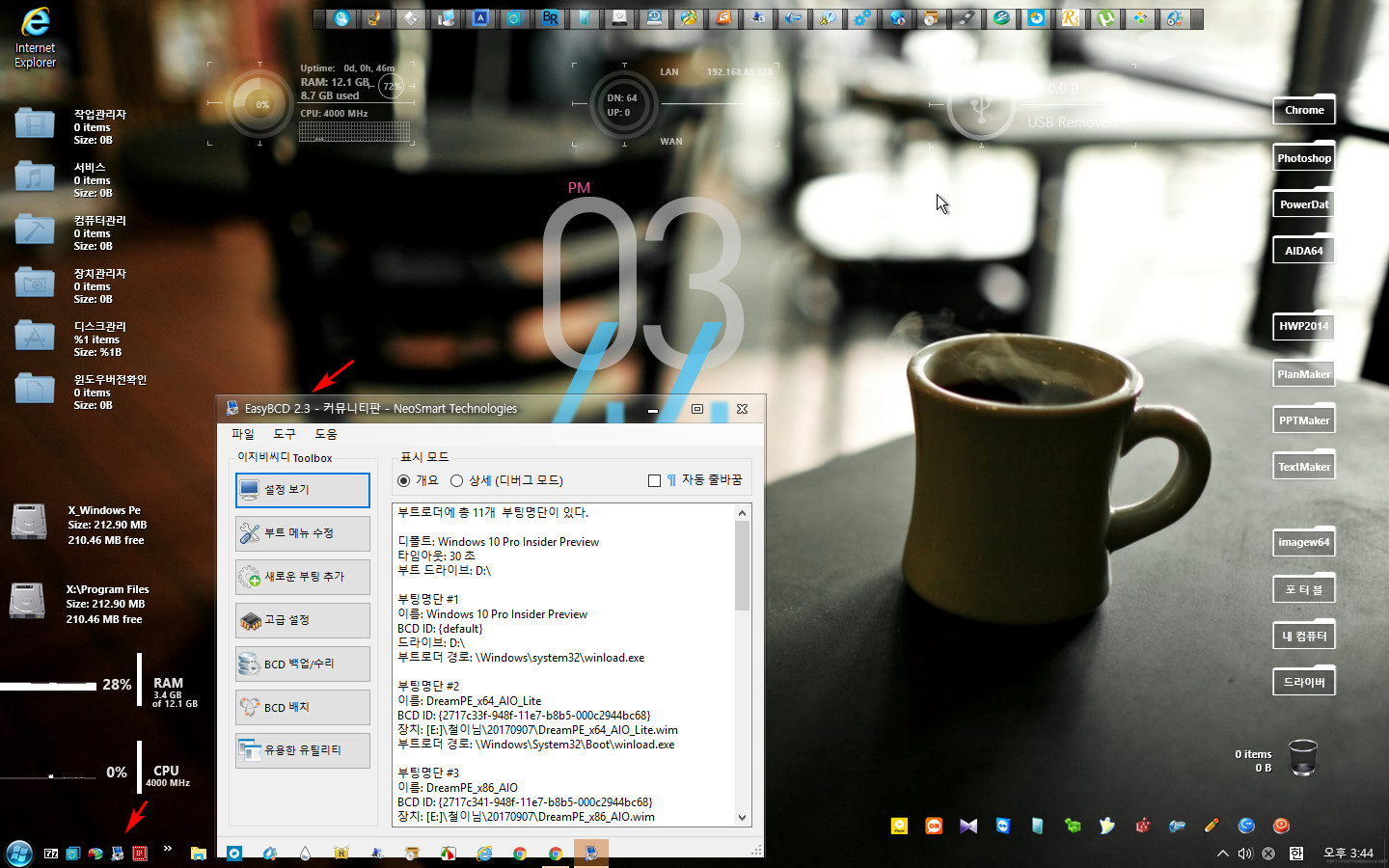
Task: Click the 내 컴퓨터 launcher button
Action: 1304,637
